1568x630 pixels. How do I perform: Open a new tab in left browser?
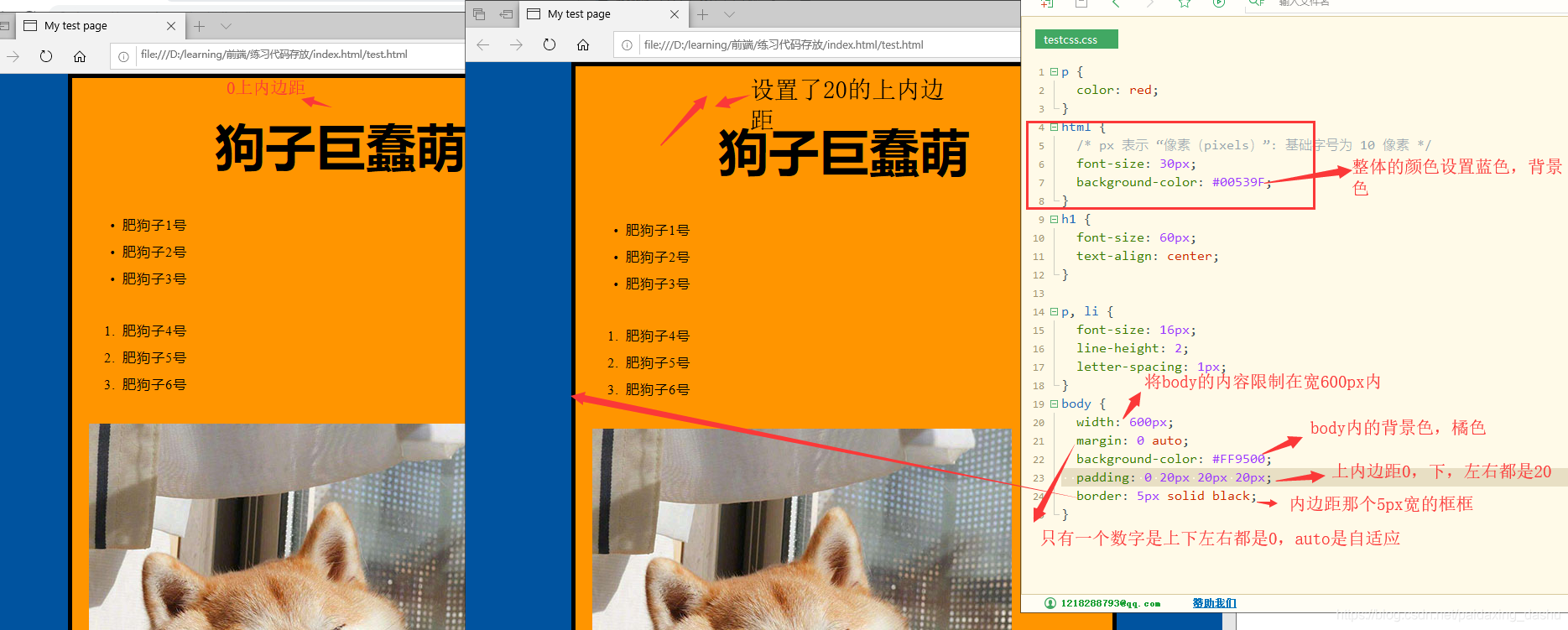tap(199, 26)
